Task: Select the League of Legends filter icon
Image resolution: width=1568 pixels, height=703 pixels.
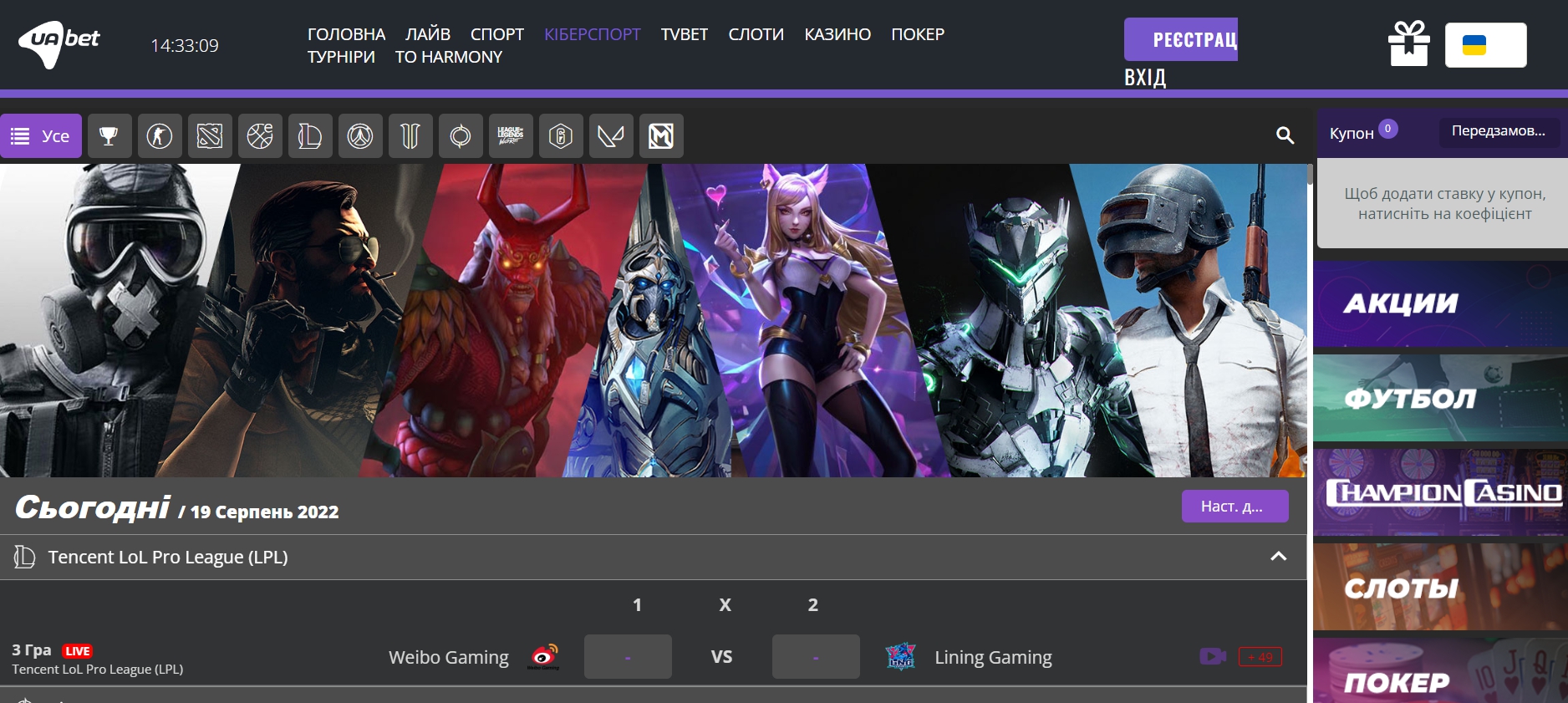Action: coord(310,135)
